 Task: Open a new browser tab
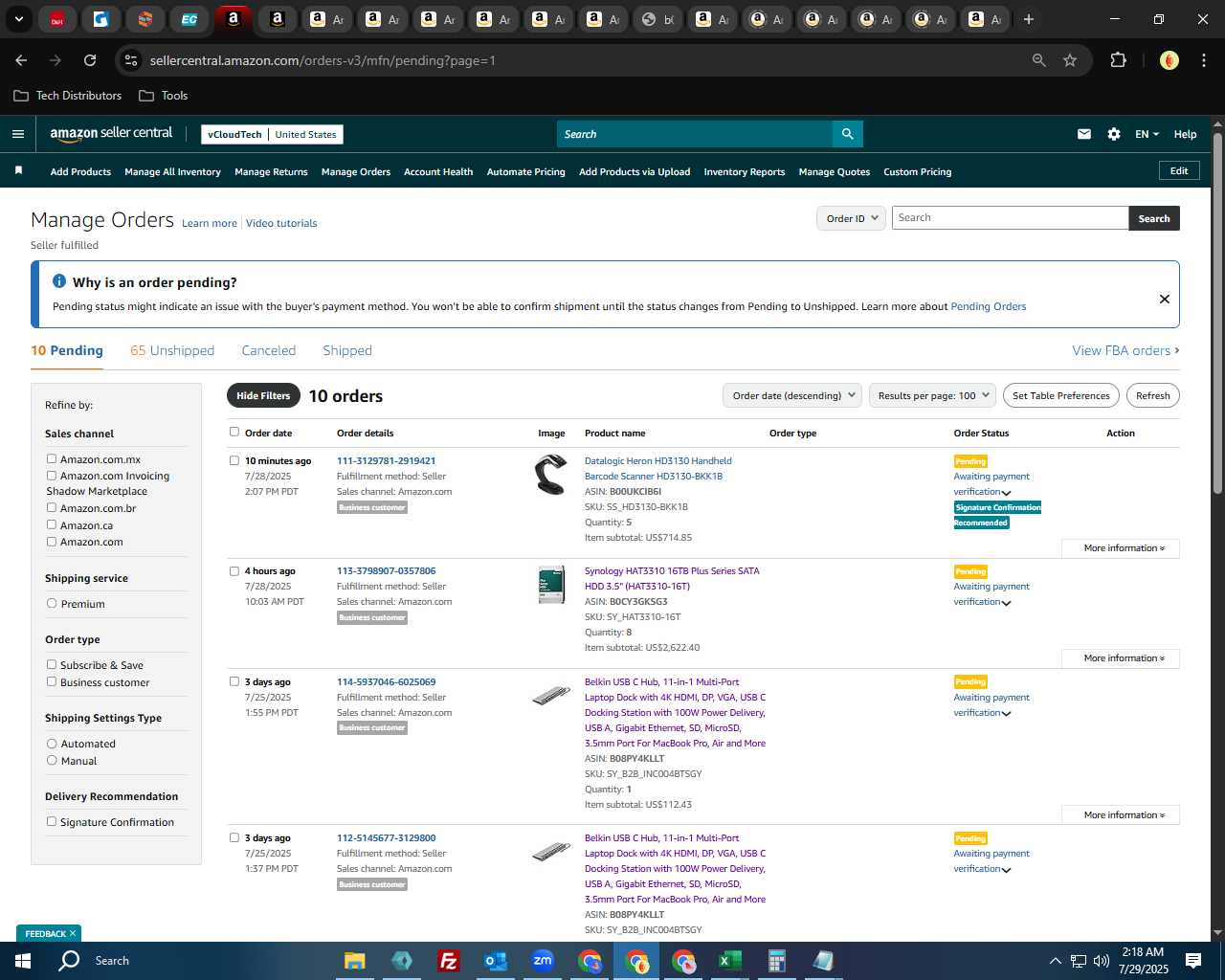[x=1029, y=19]
